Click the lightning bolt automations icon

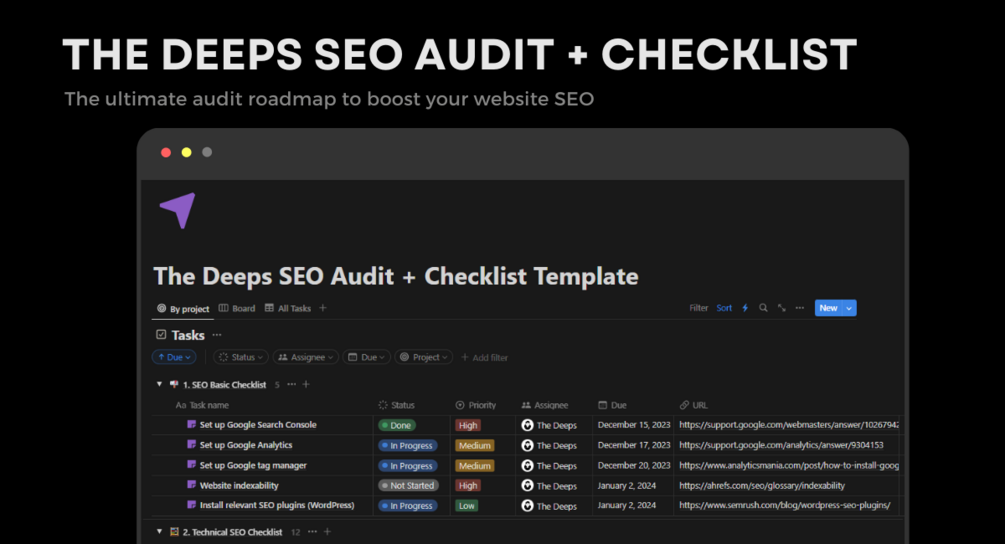(x=745, y=308)
